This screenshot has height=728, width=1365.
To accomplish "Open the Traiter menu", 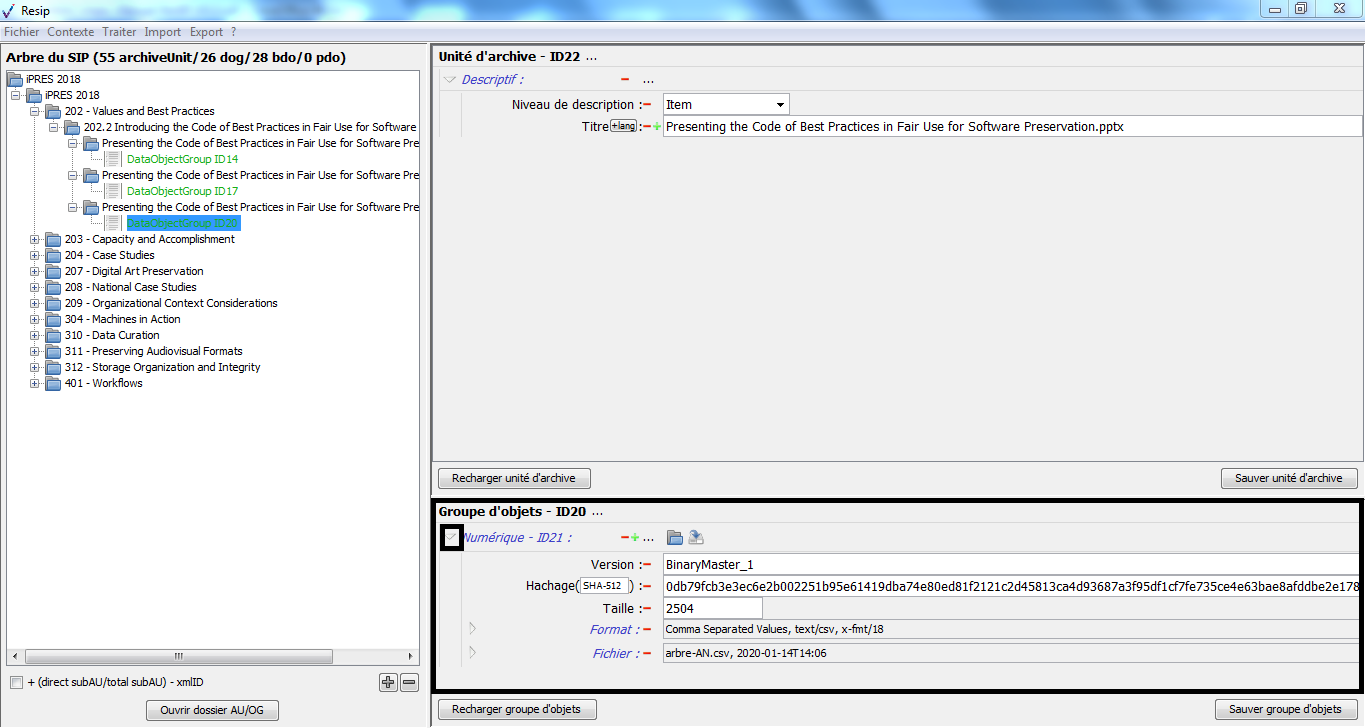I will [119, 32].
